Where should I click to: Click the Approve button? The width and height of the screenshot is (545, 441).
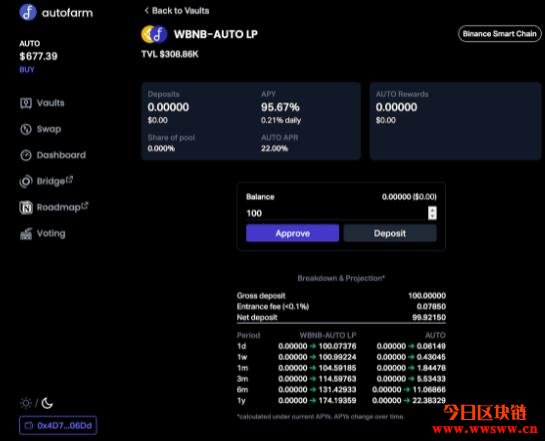292,233
